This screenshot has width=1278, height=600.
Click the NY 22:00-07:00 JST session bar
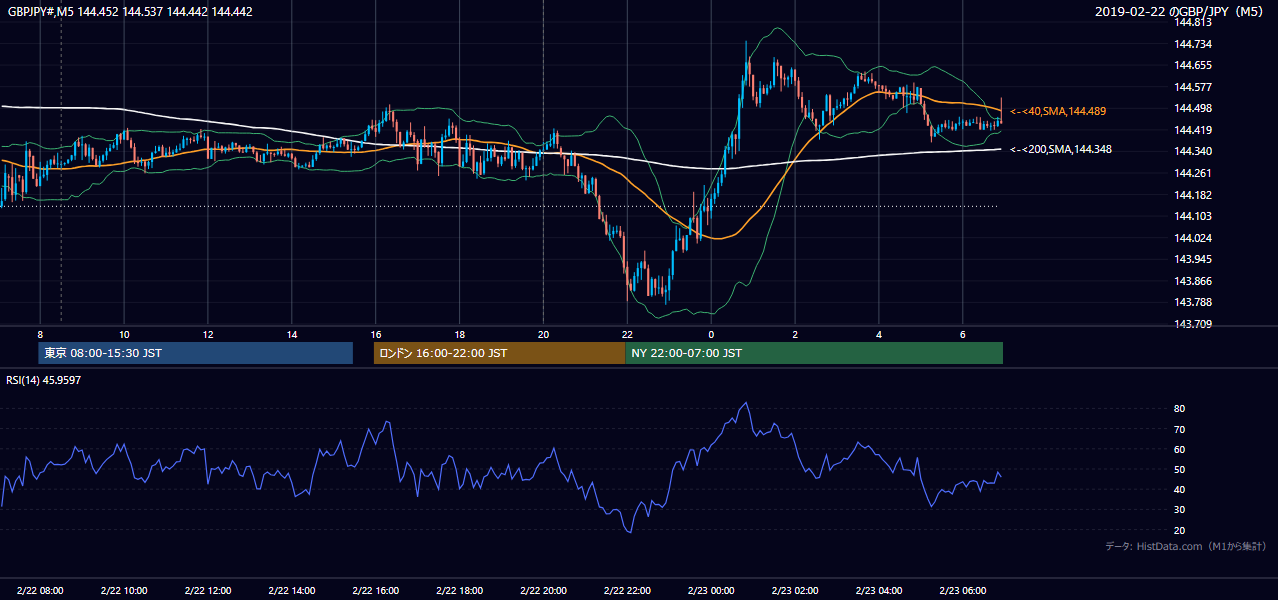pyautogui.click(x=814, y=353)
